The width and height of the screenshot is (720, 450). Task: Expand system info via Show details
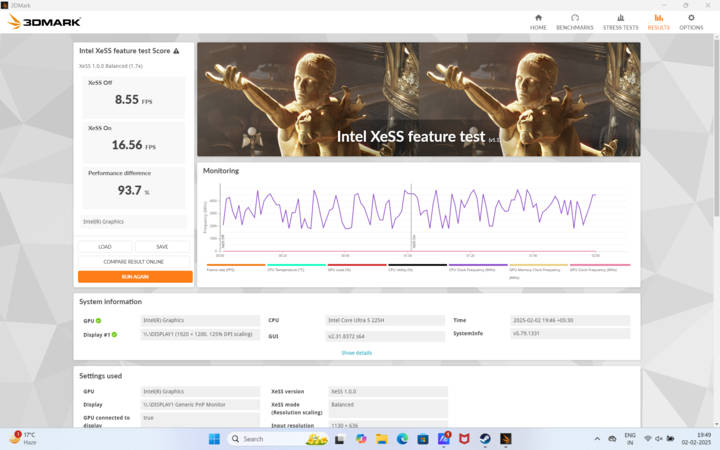pyautogui.click(x=356, y=352)
